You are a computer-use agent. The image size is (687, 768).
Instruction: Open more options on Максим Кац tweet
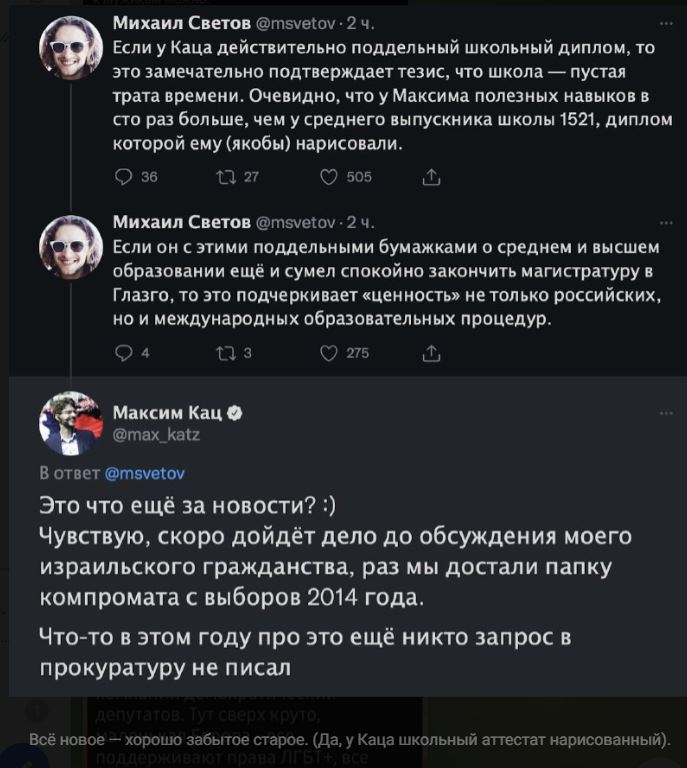(667, 413)
